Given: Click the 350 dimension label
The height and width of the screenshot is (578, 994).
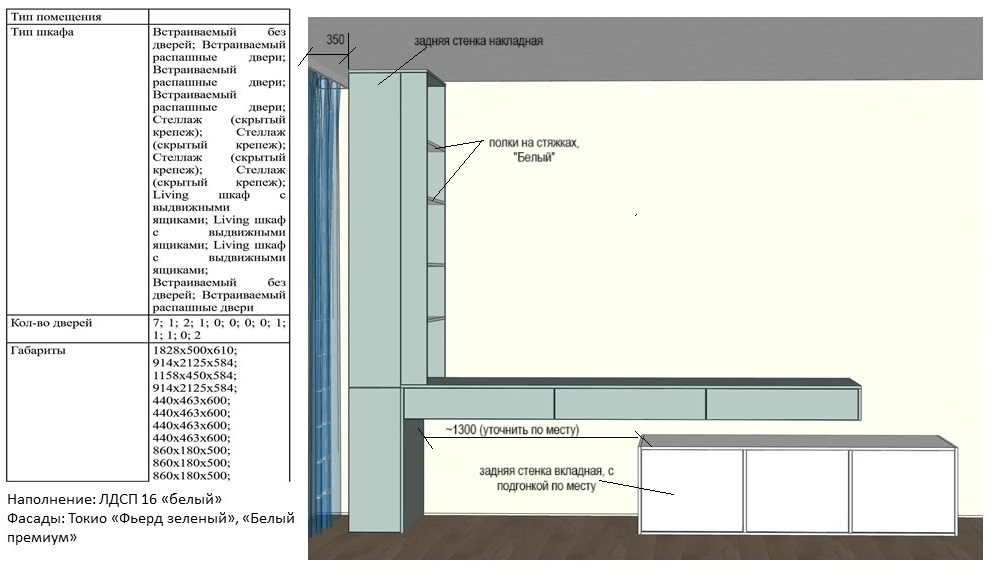Looking at the screenshot, I should point(336,40).
